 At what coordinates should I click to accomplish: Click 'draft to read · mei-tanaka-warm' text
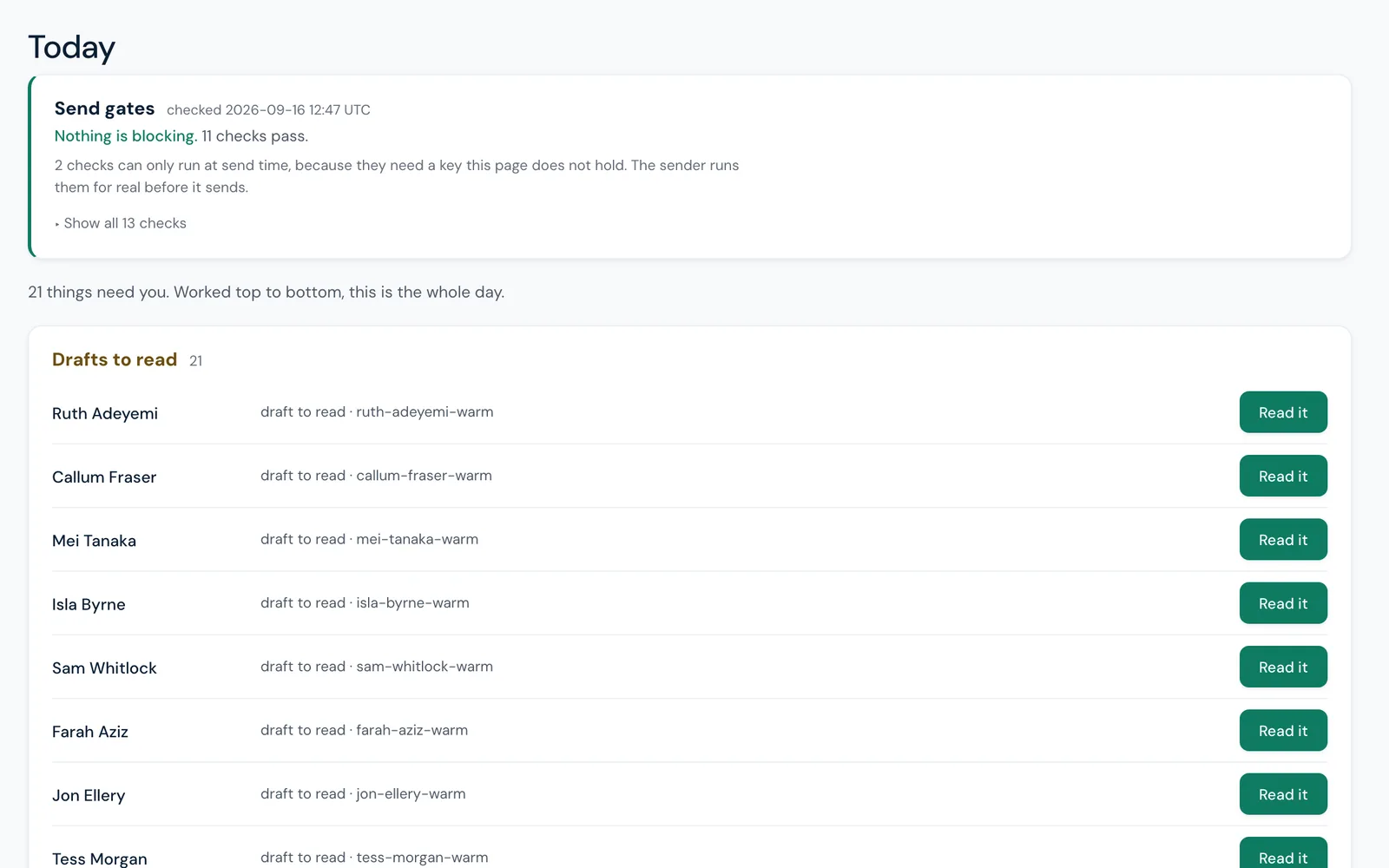(x=369, y=539)
